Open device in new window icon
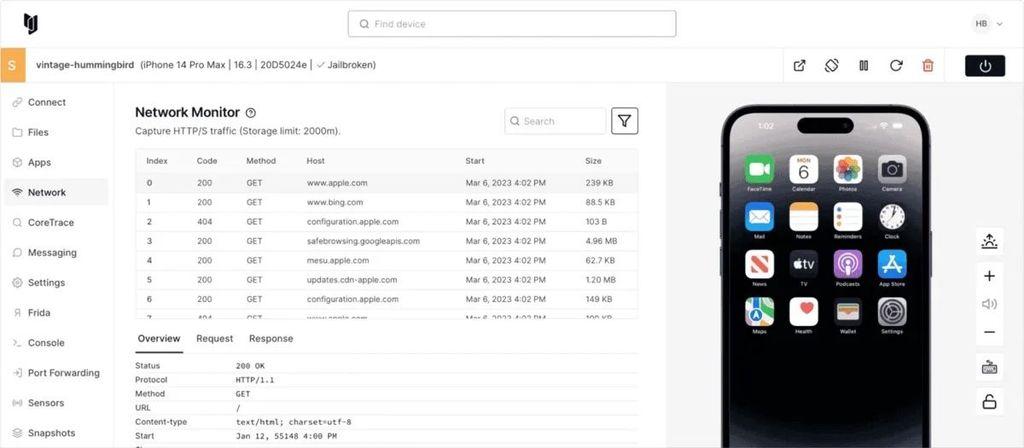Viewport: 1024px width, 448px height. [x=799, y=65]
